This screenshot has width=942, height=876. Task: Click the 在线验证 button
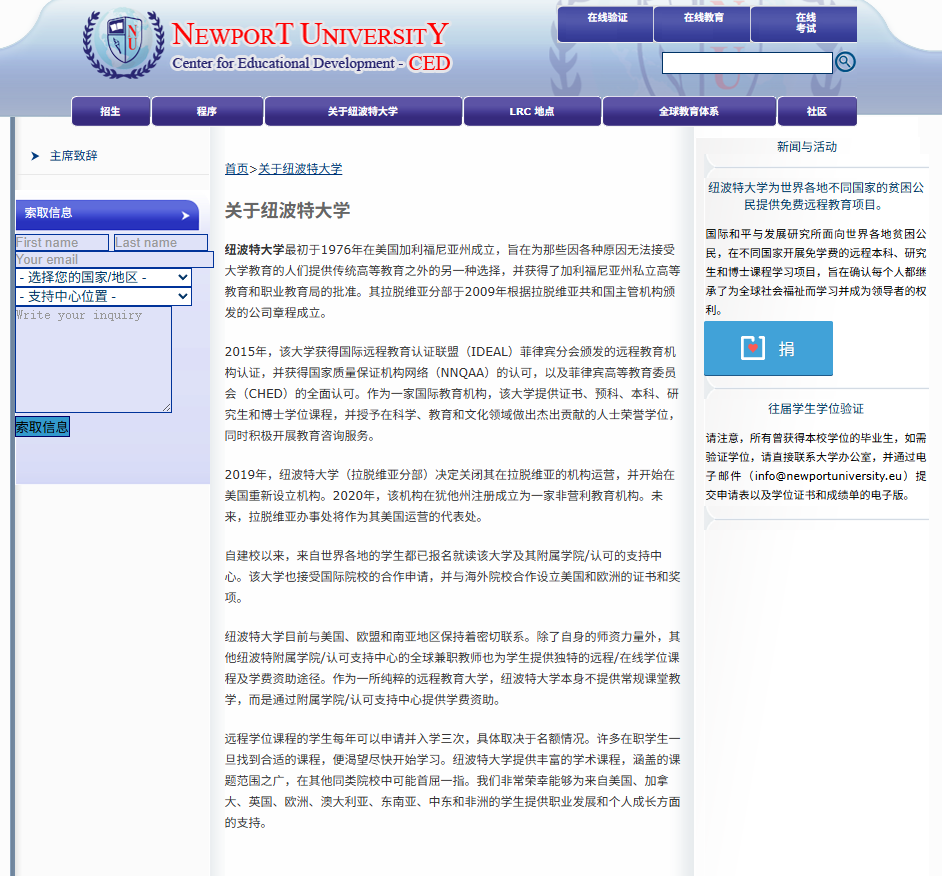point(605,24)
